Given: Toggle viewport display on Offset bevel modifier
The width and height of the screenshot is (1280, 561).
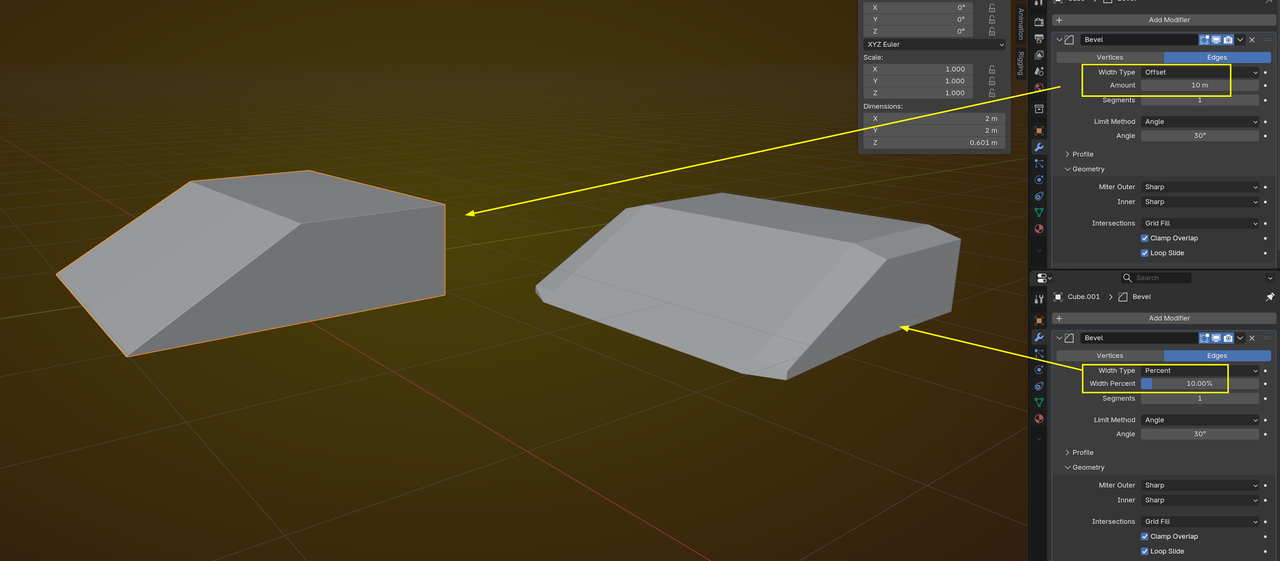Looking at the screenshot, I should [1216, 40].
